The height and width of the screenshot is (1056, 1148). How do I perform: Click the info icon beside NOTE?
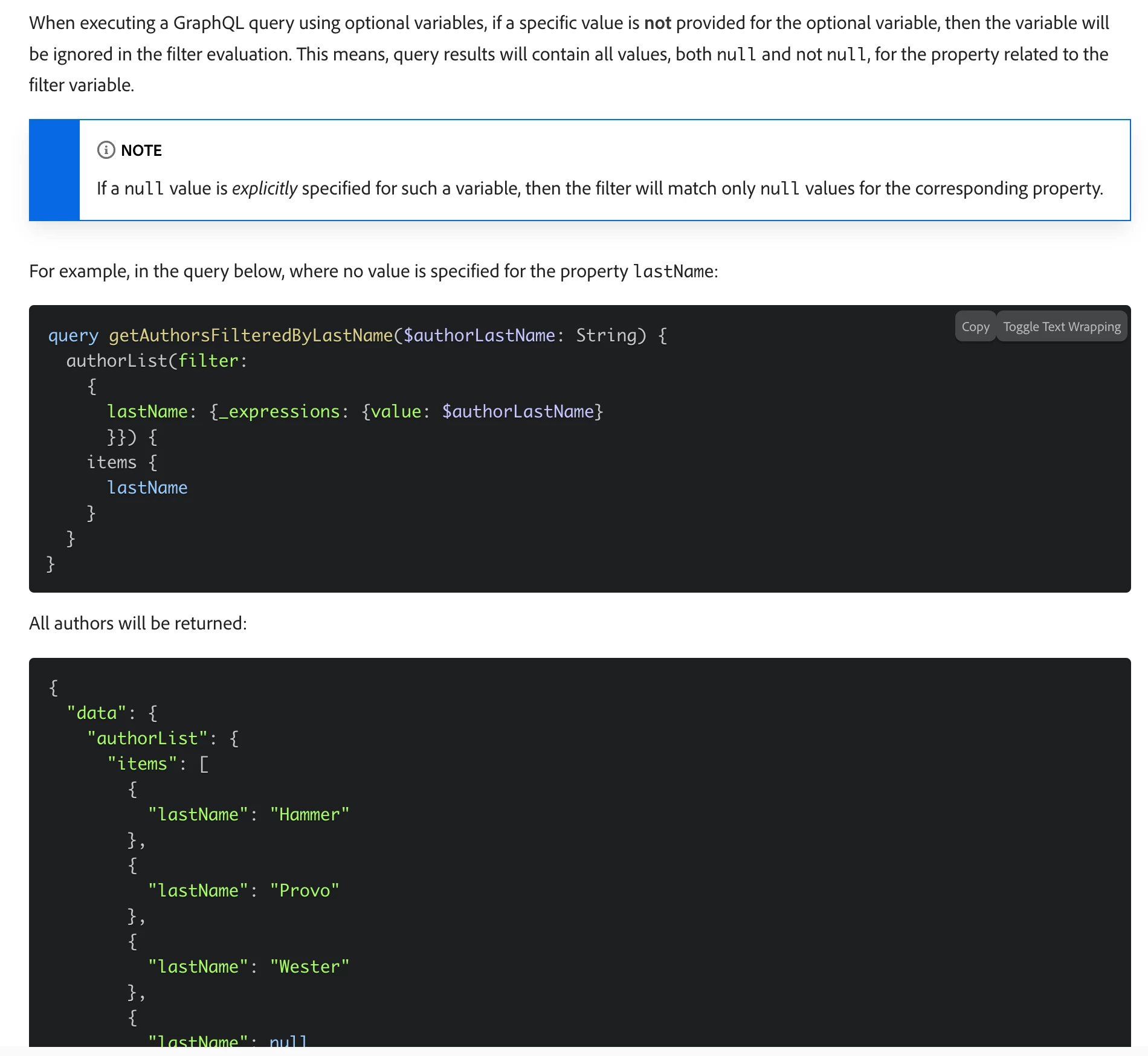point(106,150)
